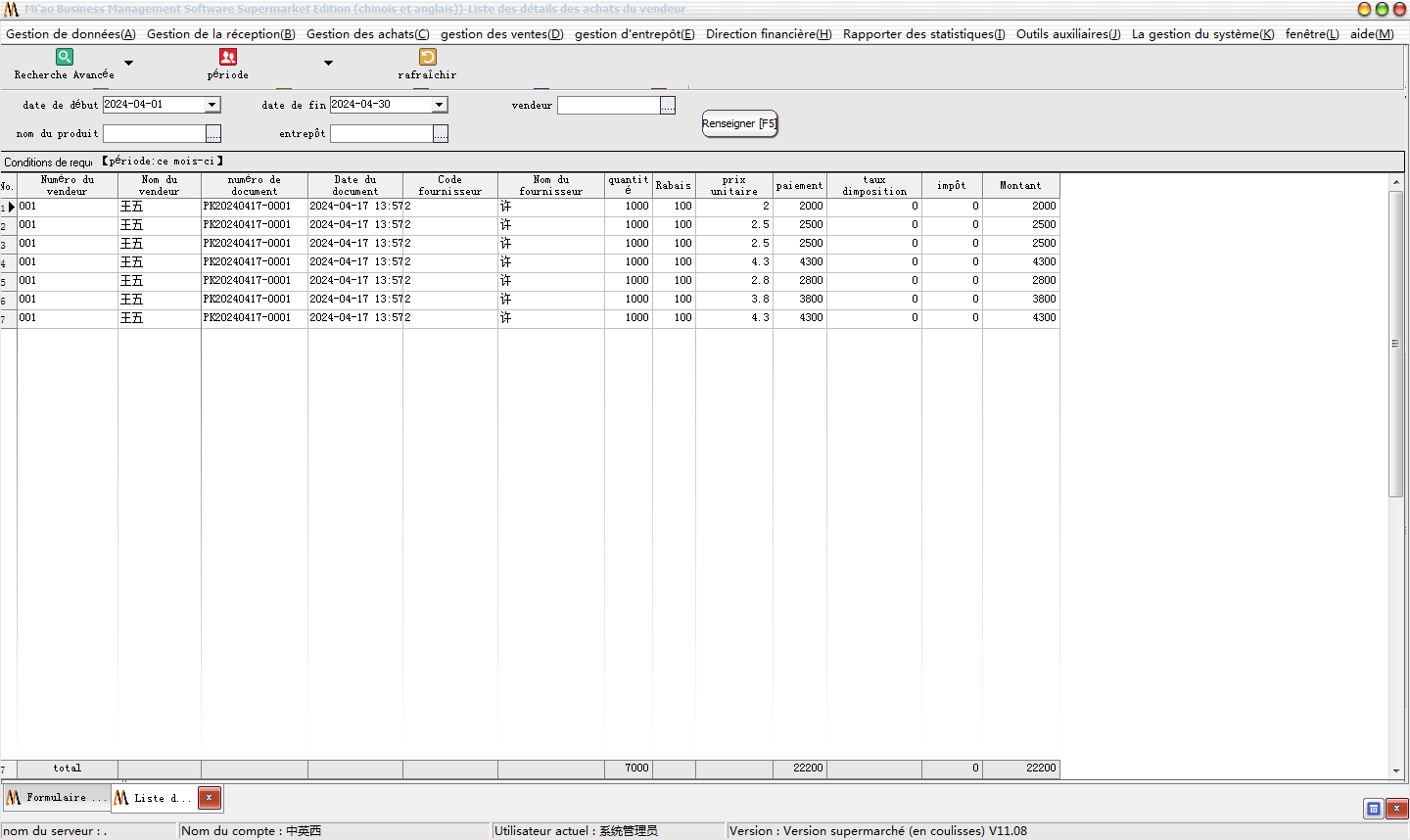Click the prix unitaire column header
This screenshot has height=840, width=1410.
tap(734, 185)
